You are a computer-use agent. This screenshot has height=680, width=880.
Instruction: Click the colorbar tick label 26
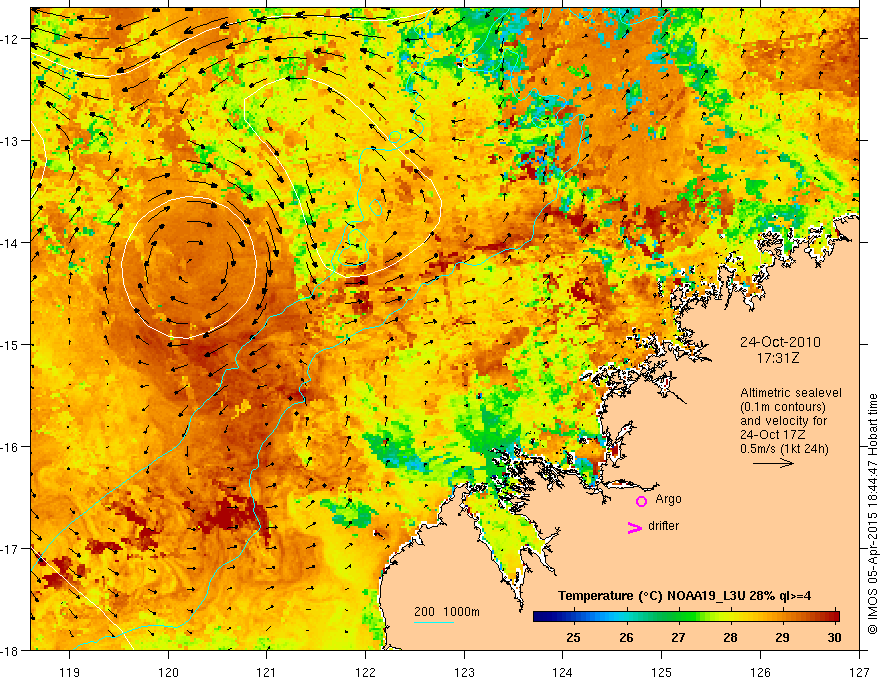(x=626, y=637)
